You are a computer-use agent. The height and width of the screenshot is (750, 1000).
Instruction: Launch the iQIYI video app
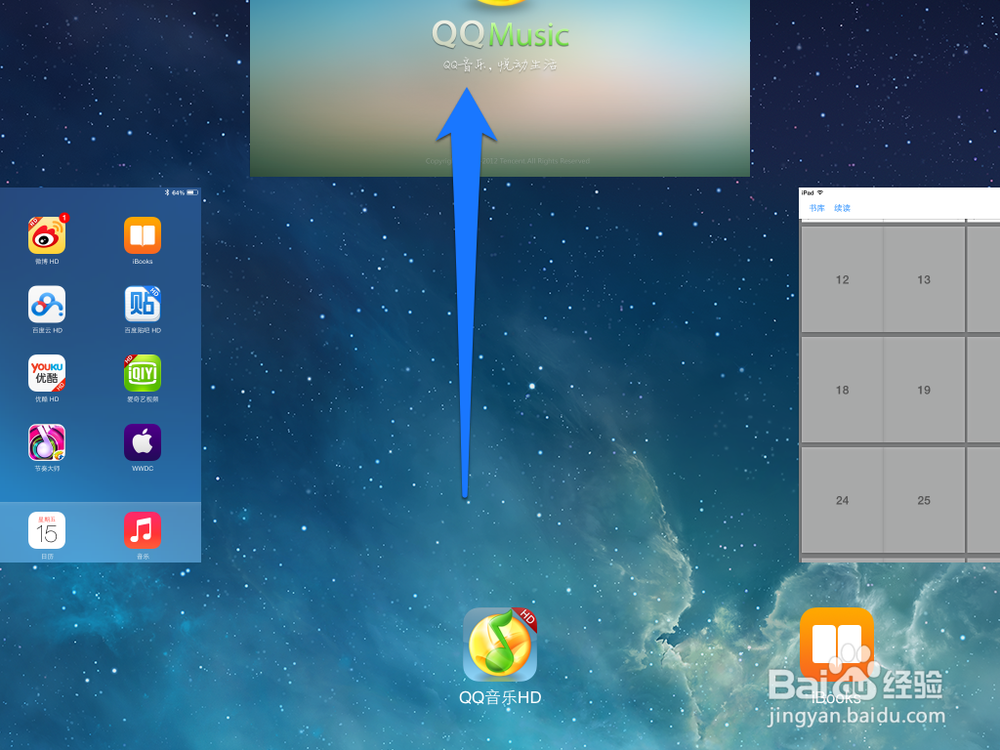[x=142, y=373]
